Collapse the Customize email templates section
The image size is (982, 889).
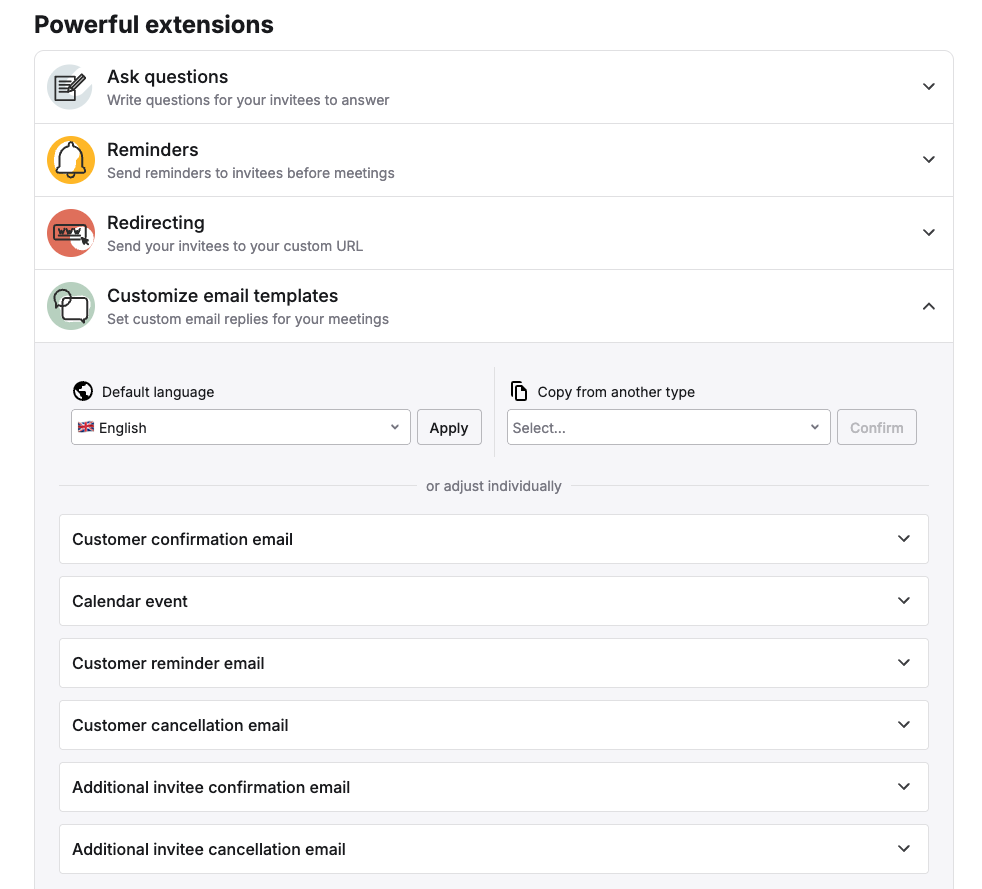[x=928, y=306]
